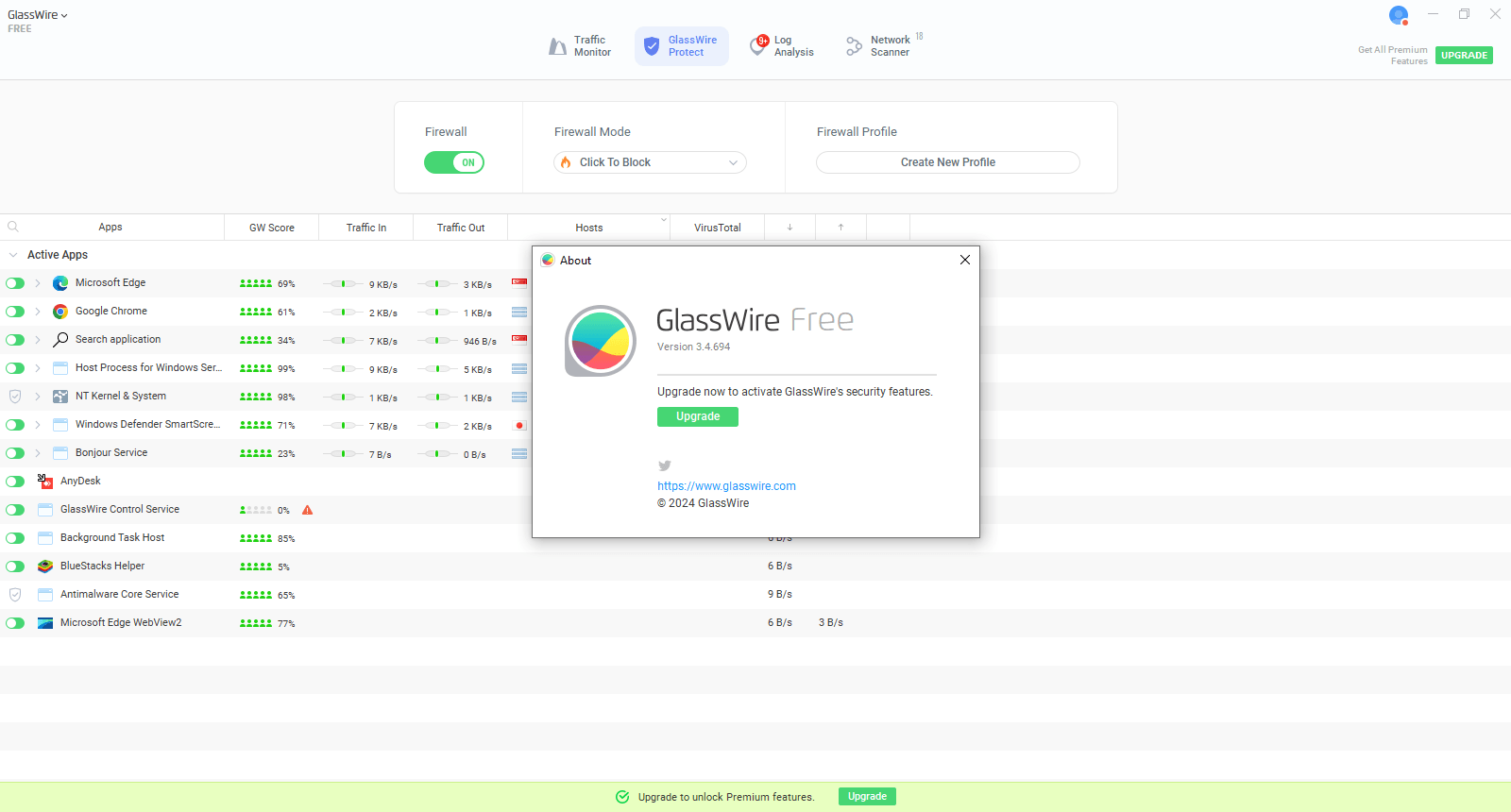Image resolution: width=1511 pixels, height=812 pixels.
Task: Click the warning triangle for GlassWire Control Service
Action: point(307,510)
